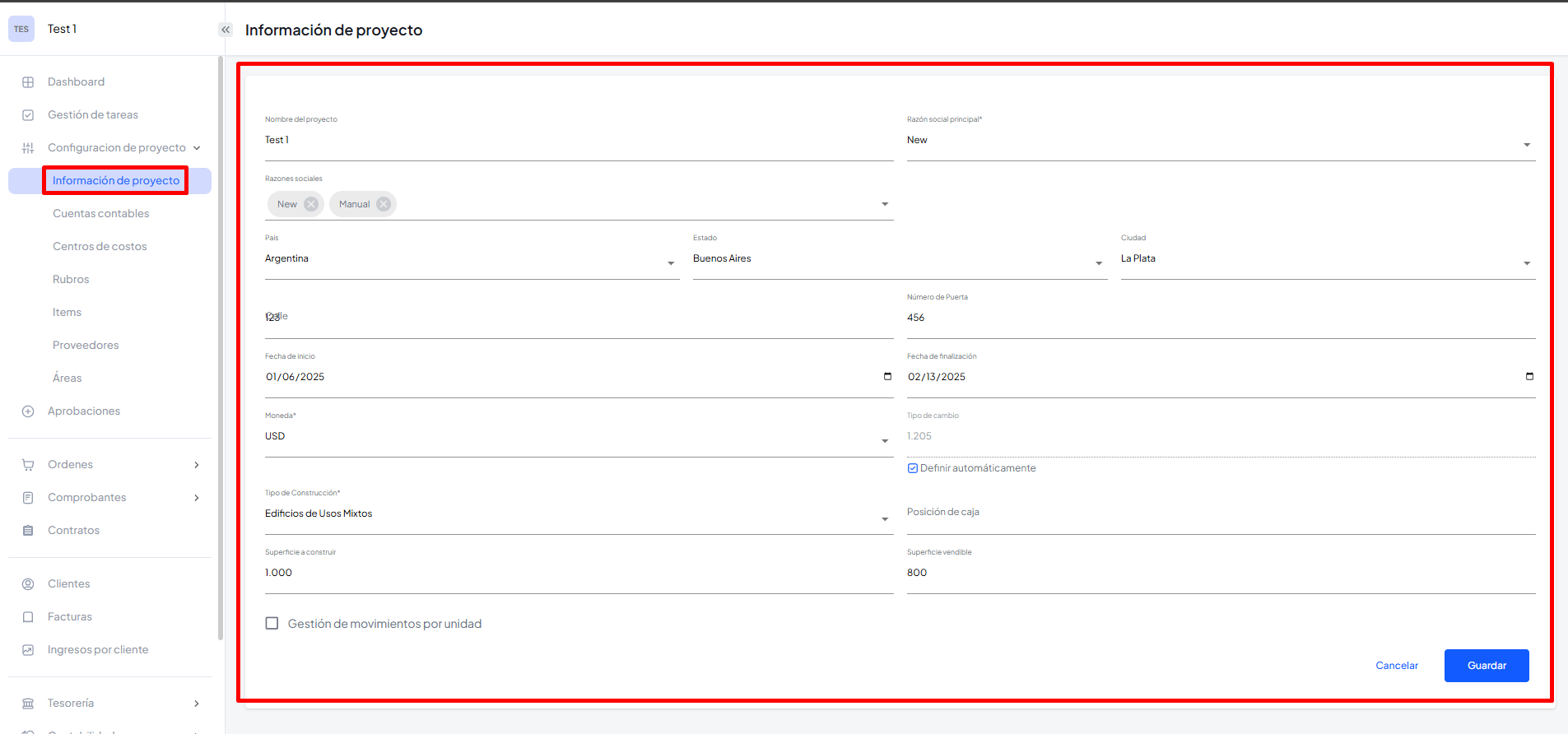The image size is (1568, 734).
Task: Open Centros de costos menu item
Action: (100, 247)
